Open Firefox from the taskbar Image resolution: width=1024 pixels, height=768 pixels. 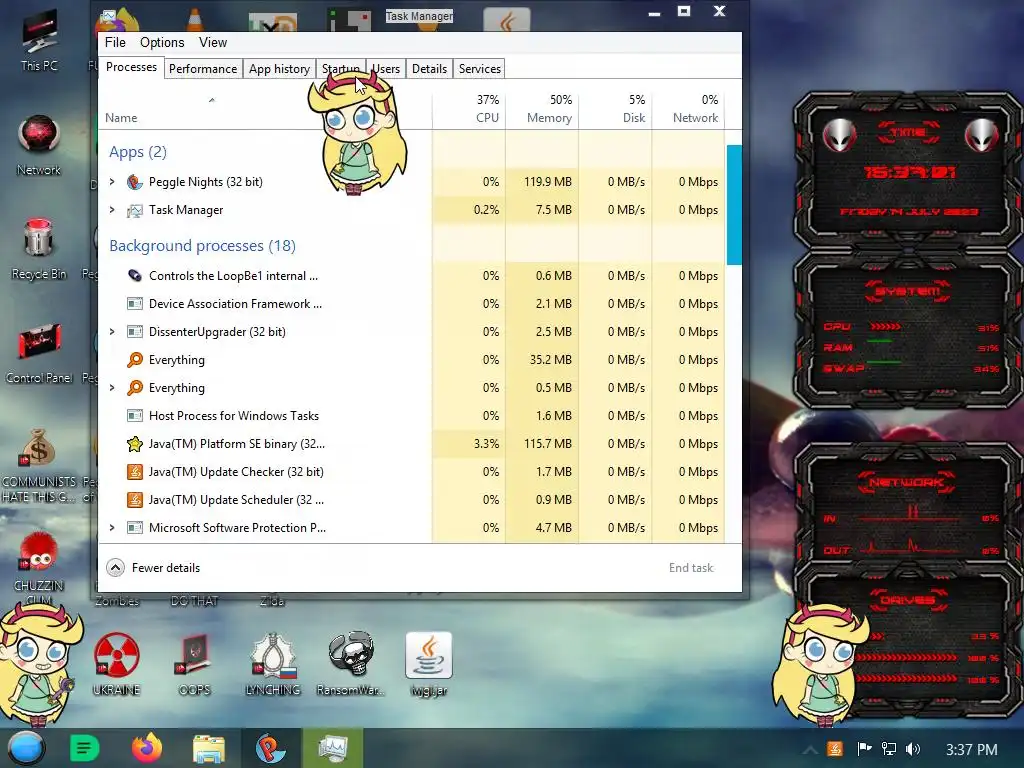(147, 748)
